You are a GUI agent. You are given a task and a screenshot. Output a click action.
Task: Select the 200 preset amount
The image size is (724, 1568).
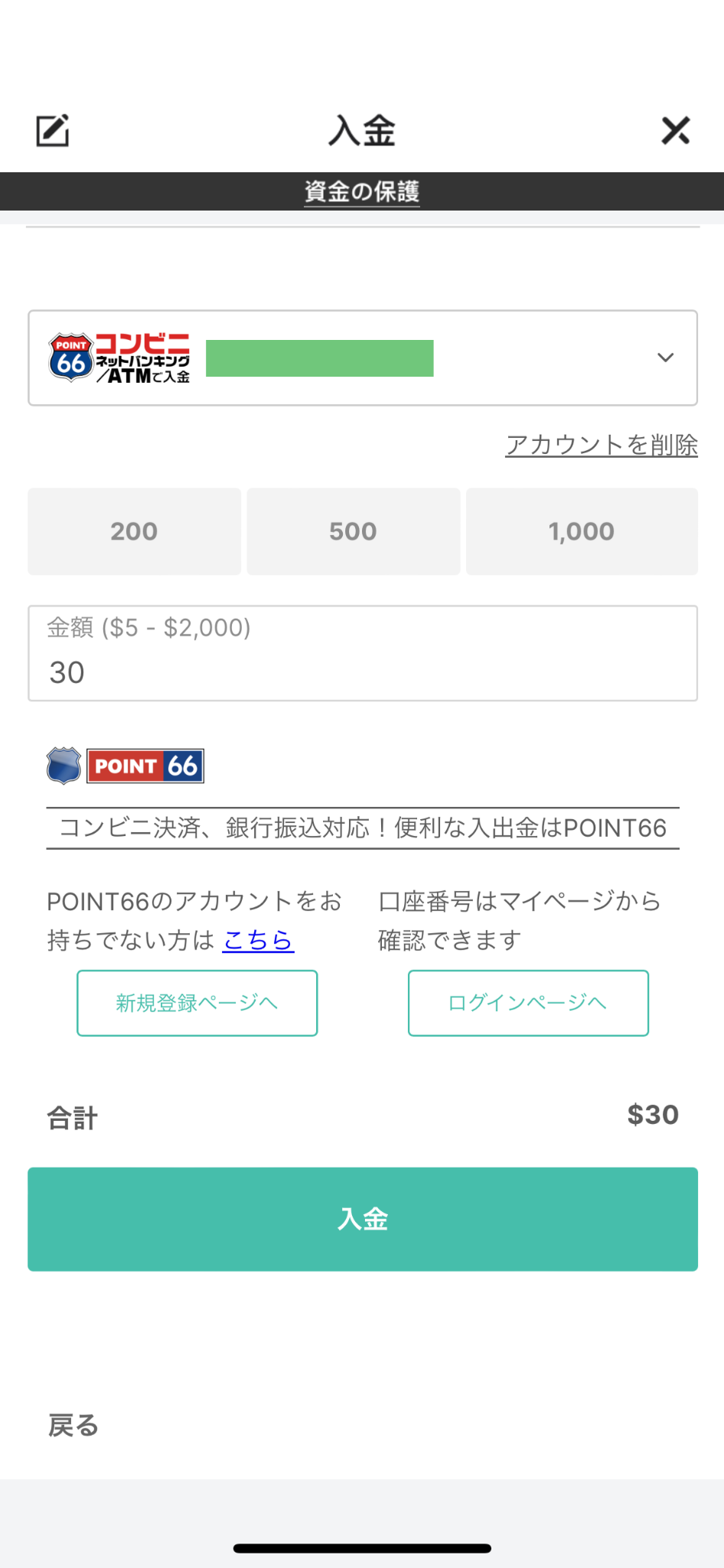135,531
